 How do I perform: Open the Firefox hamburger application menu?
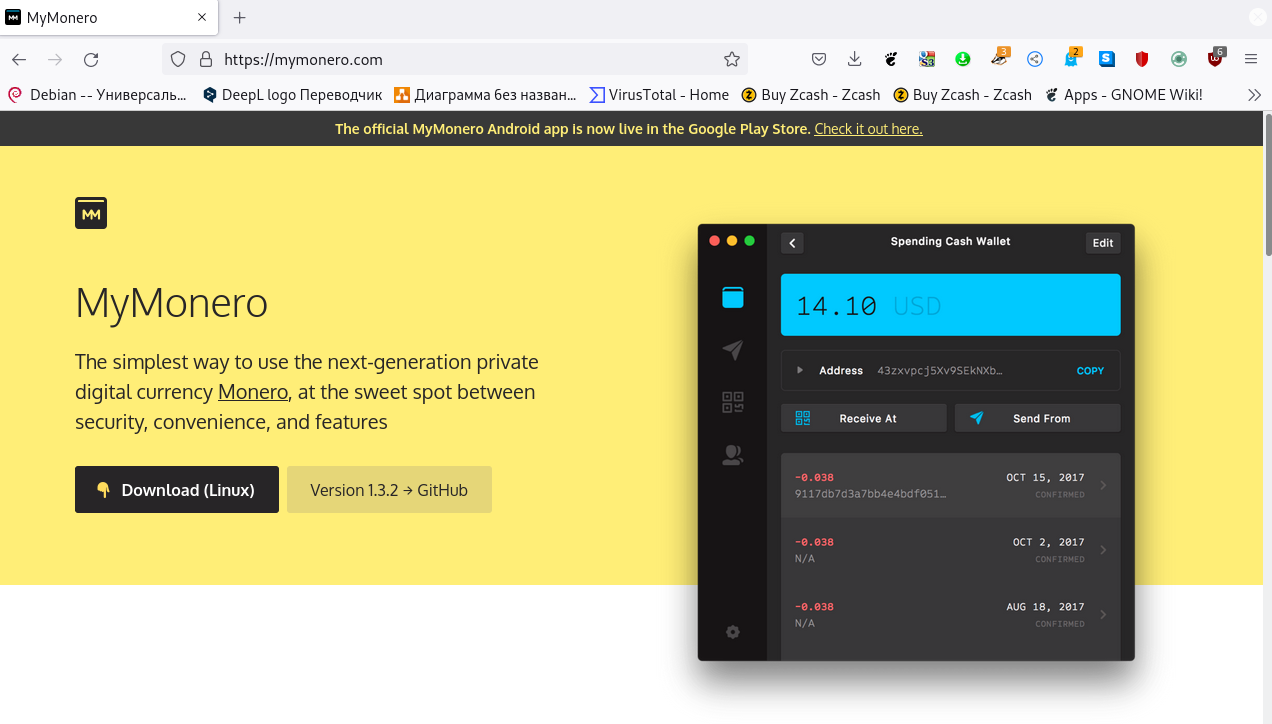click(x=1251, y=60)
